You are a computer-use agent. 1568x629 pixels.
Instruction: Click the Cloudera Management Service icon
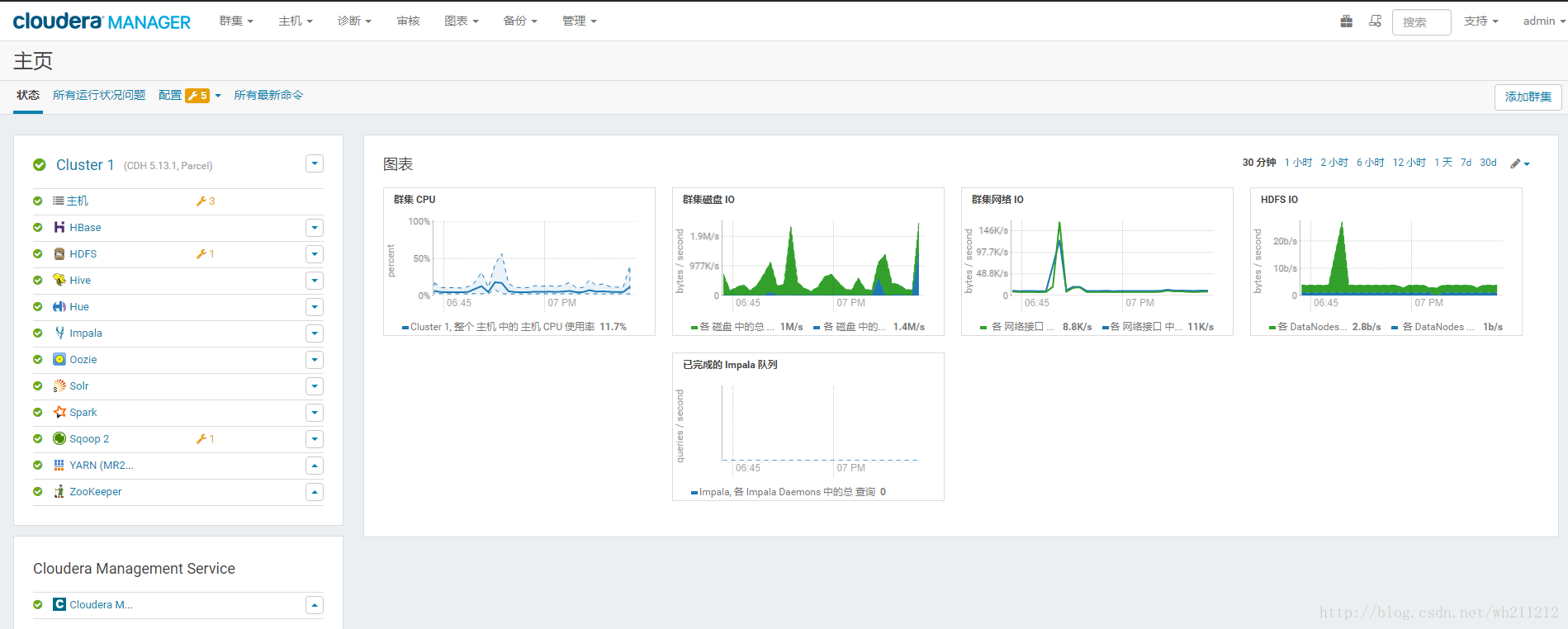(59, 604)
